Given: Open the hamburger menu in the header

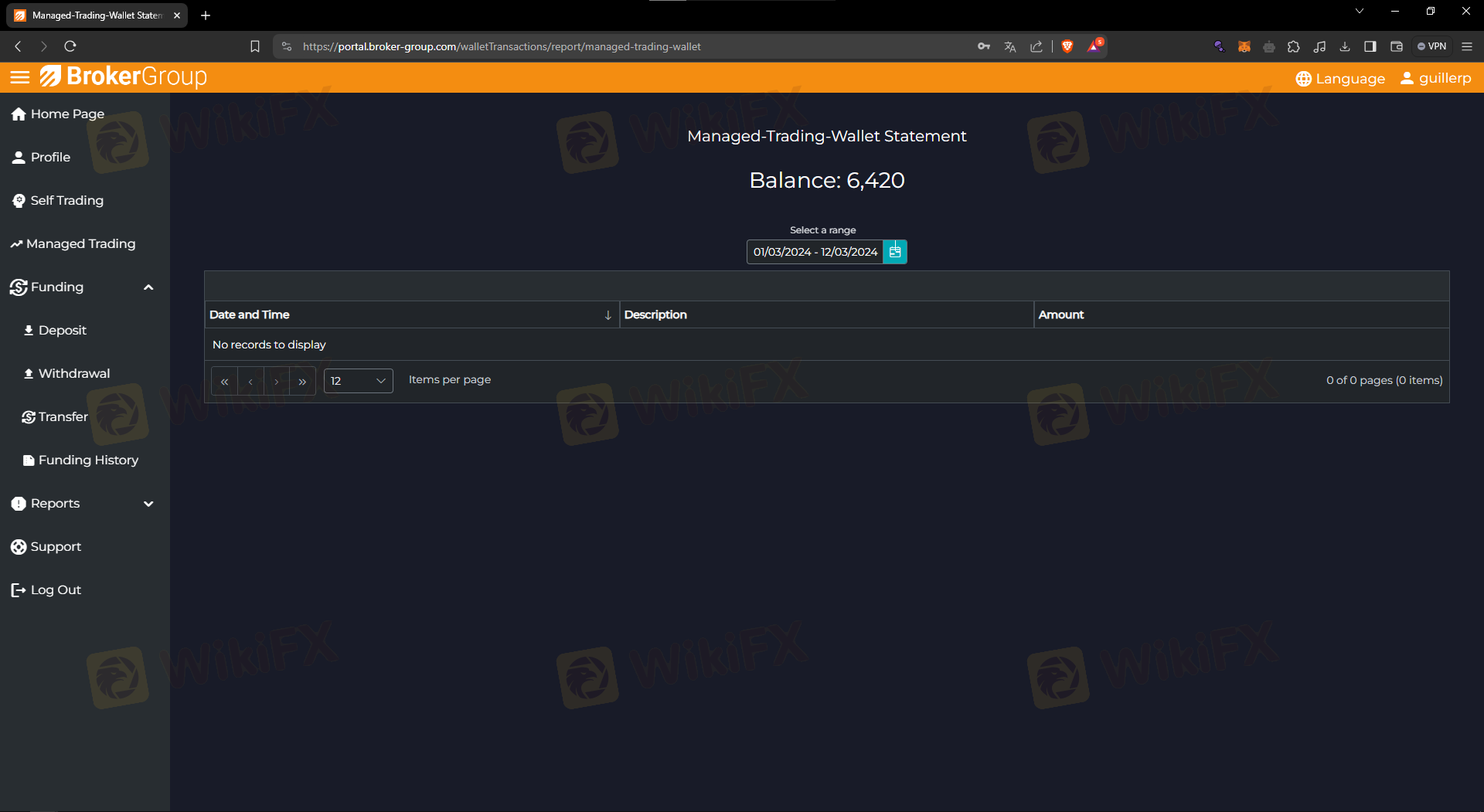Looking at the screenshot, I should [20, 77].
